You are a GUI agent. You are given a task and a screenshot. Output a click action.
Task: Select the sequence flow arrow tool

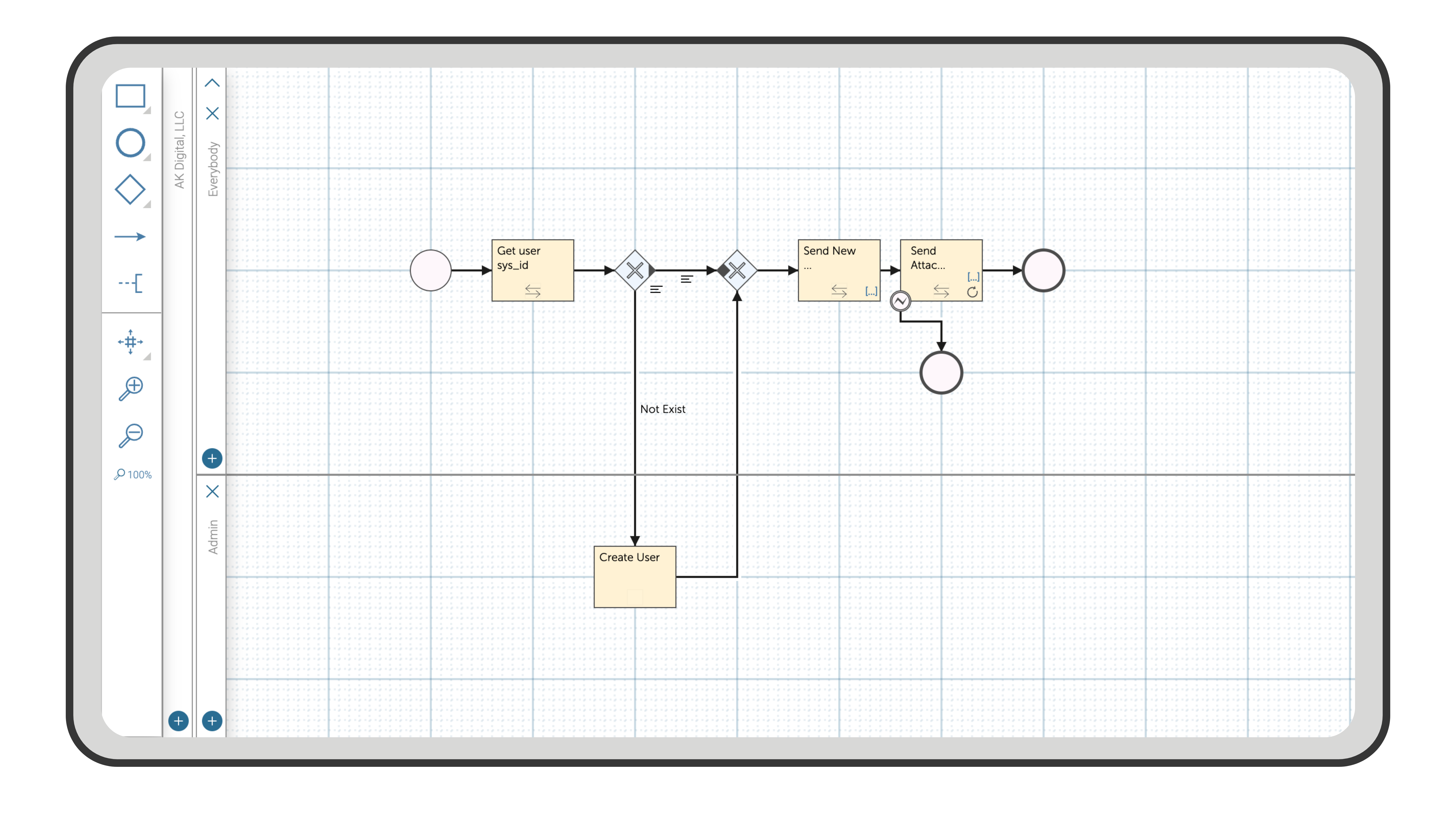[x=130, y=236]
